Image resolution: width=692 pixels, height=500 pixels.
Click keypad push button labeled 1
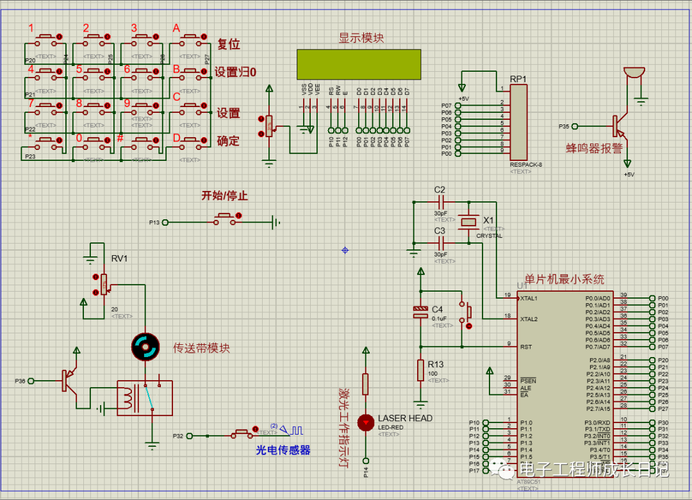(x=46, y=41)
